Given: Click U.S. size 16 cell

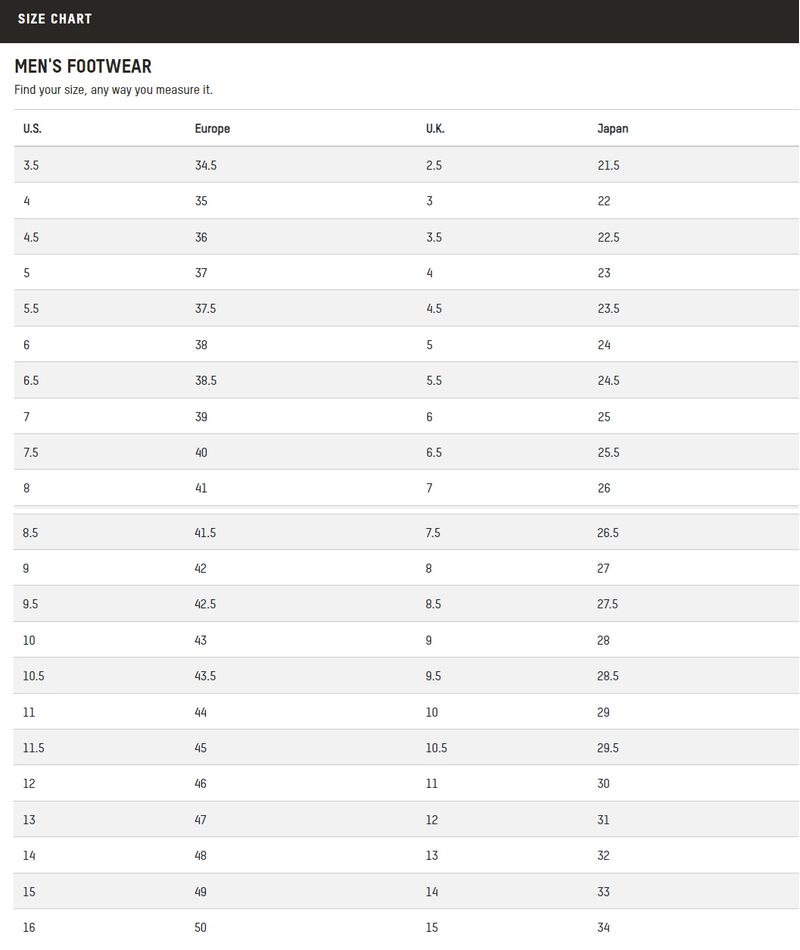Looking at the screenshot, I should [29, 928].
